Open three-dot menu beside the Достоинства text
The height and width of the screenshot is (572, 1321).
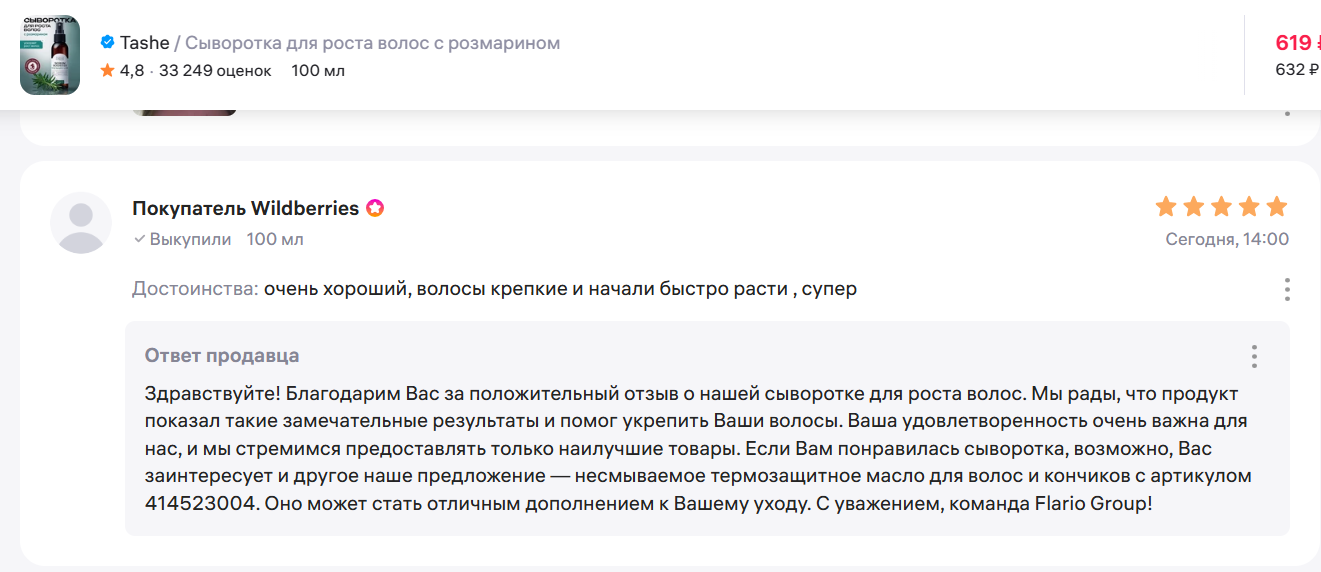(x=1287, y=290)
